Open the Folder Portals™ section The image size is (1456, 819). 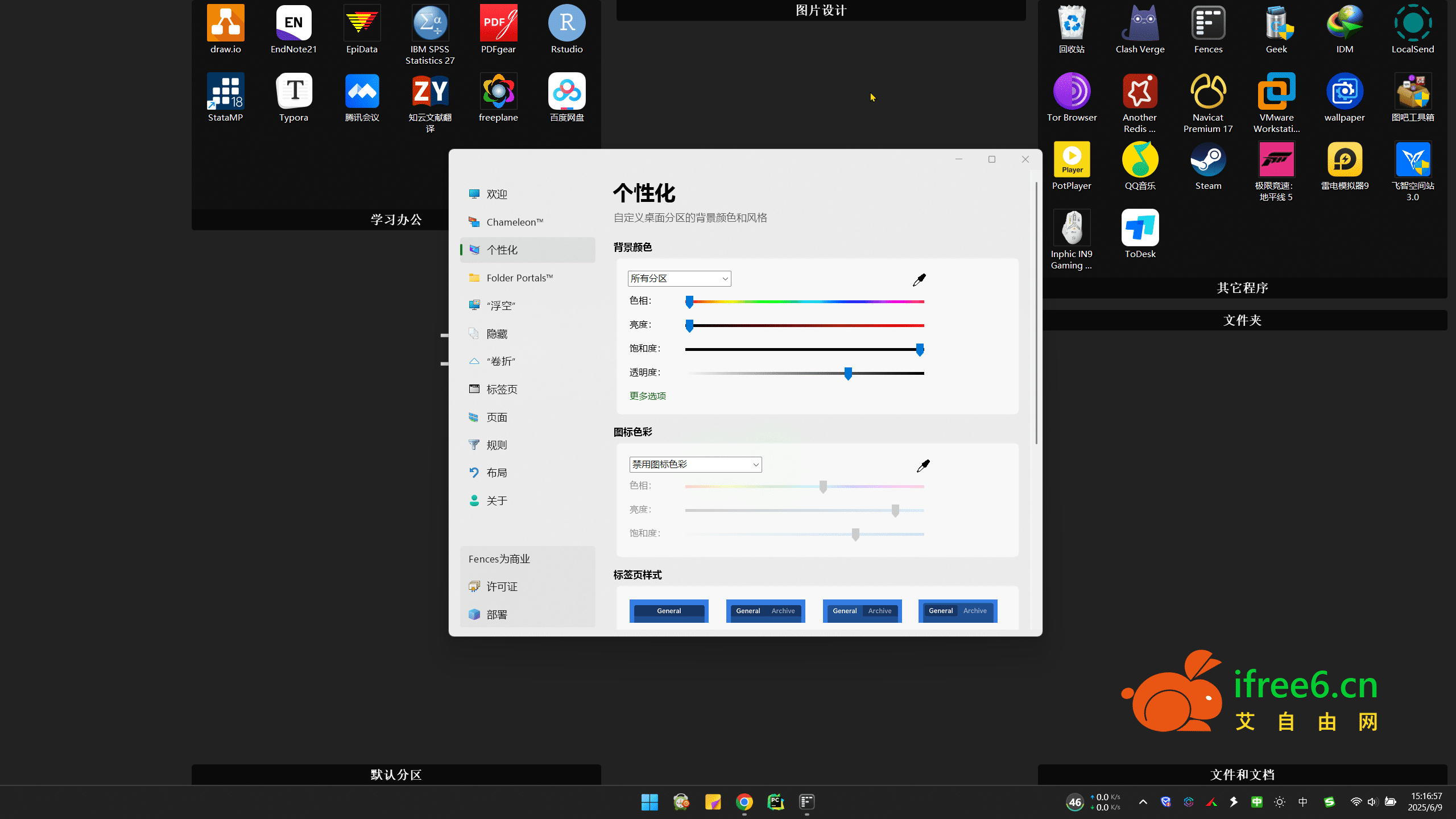tap(519, 278)
